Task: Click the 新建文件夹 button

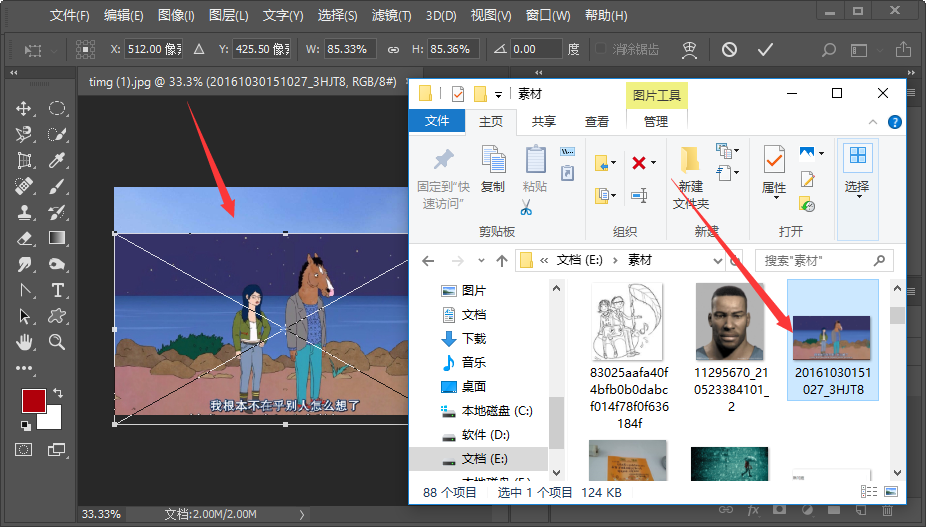Action: pos(690,178)
